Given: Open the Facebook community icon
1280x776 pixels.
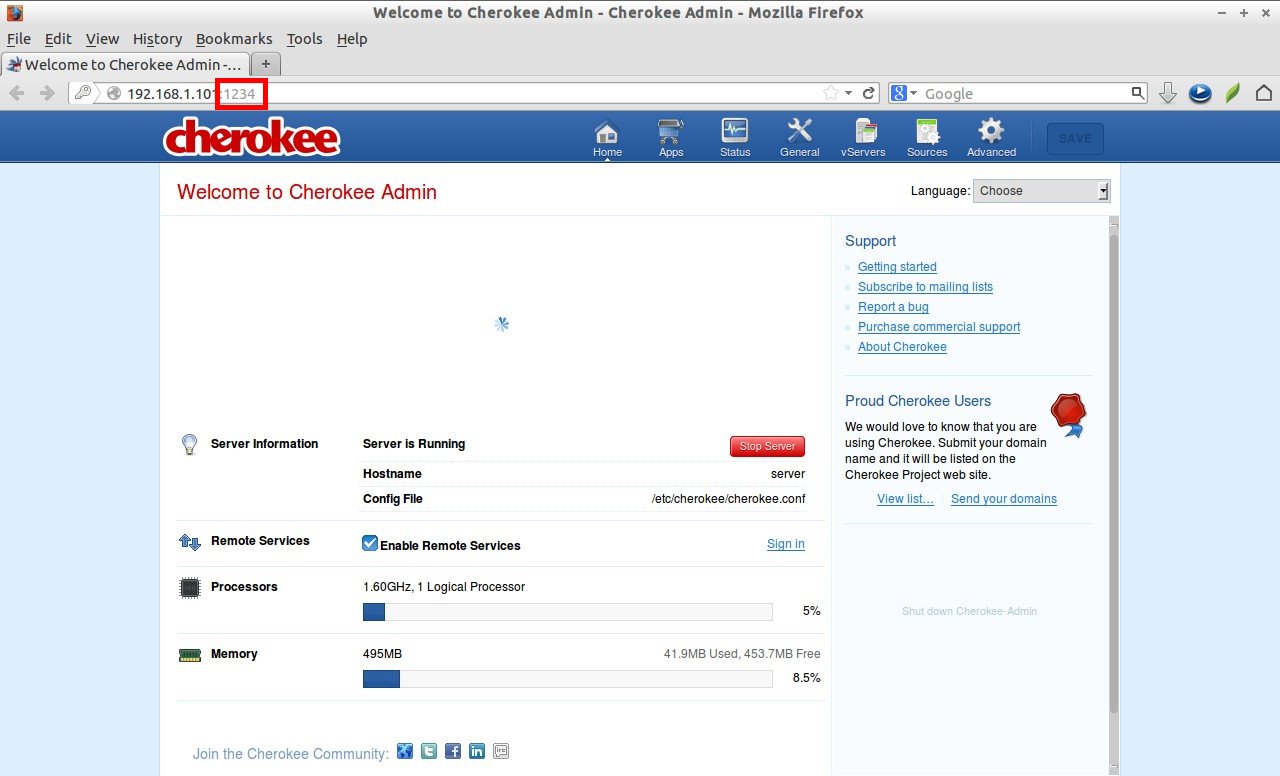Looking at the screenshot, I should coord(453,751).
